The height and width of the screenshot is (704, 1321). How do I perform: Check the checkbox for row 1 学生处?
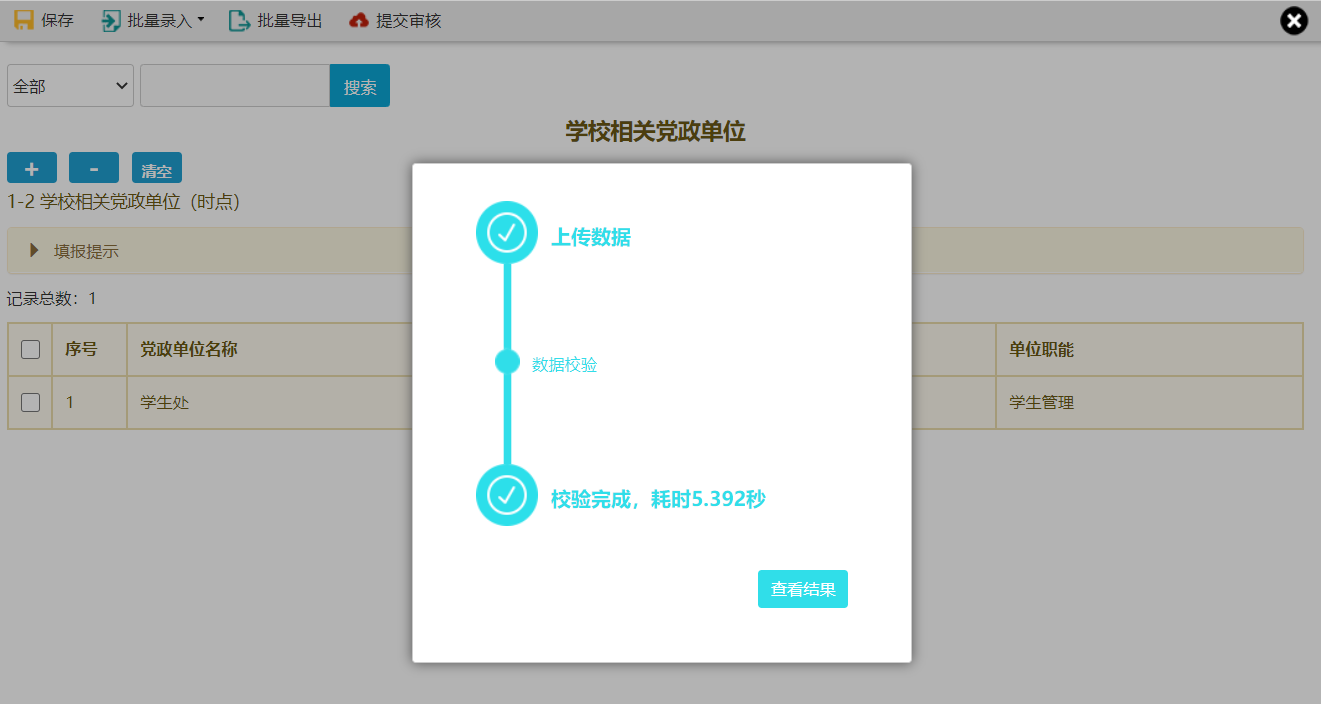tap(31, 402)
